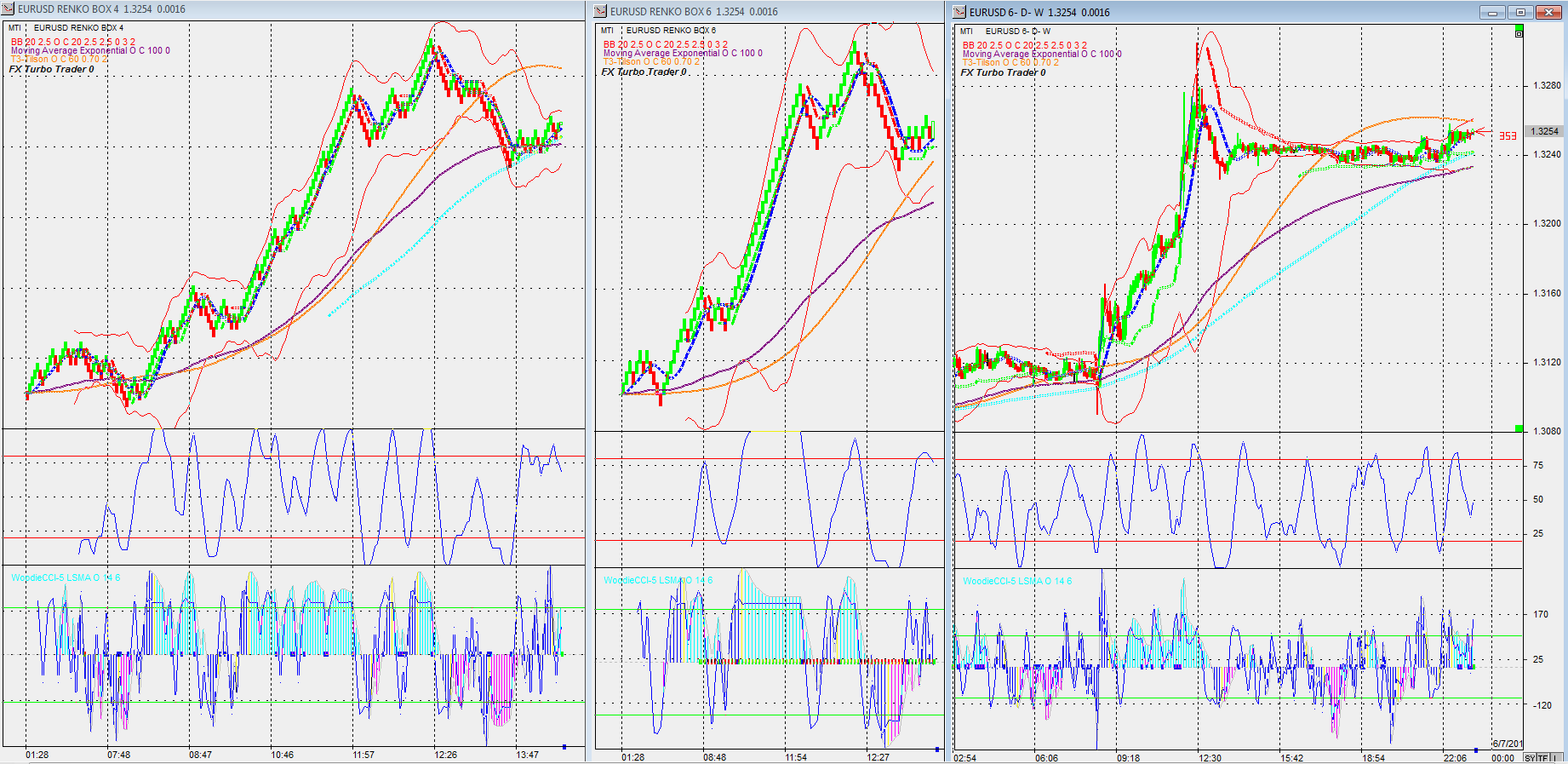Click WoodieCCI-5 LSMA label in RENKO BOX 4 chart
1568x764 pixels.
coord(66,577)
